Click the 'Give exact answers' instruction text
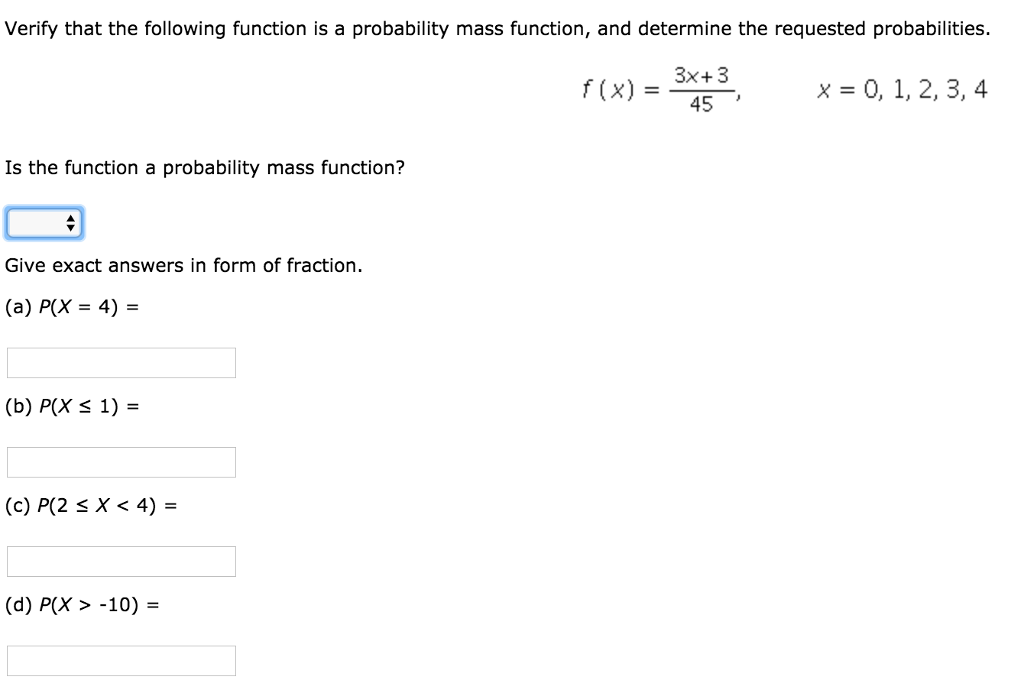The height and width of the screenshot is (680, 1024). pyautogui.click(x=183, y=265)
